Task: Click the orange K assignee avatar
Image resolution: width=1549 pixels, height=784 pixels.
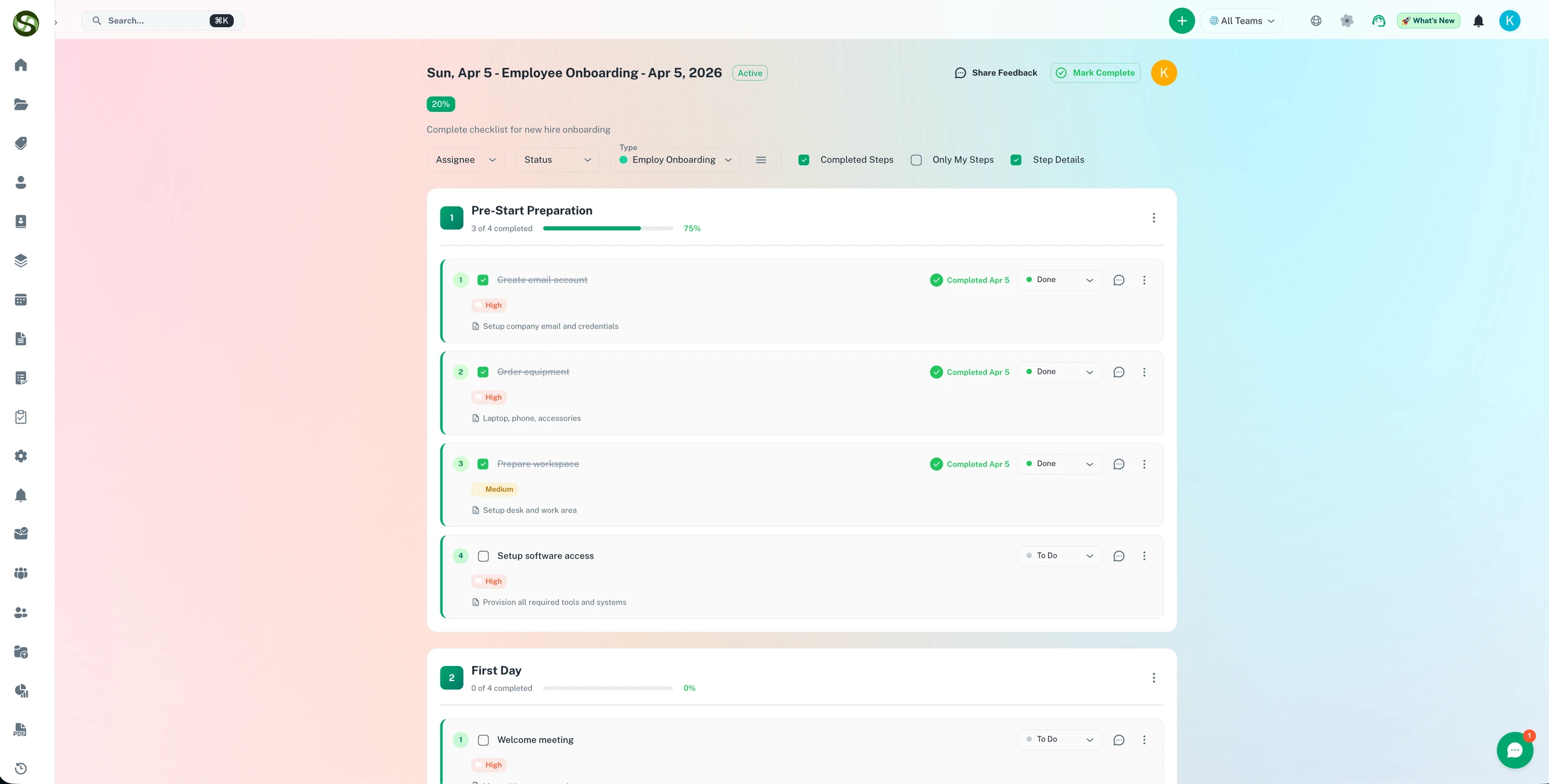Action: (x=1164, y=73)
